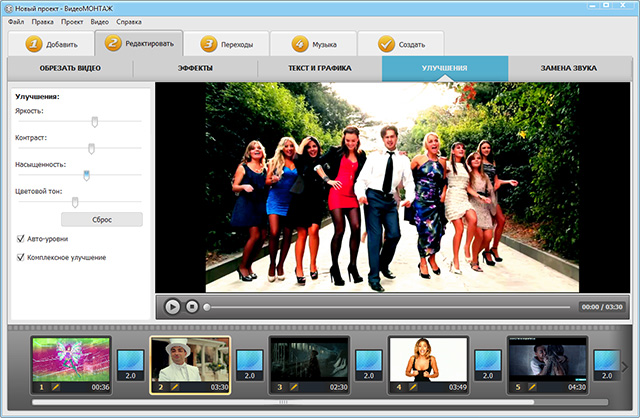Open transition icon between clips 3 and 4
This screenshot has height=418, width=640.
point(369,365)
